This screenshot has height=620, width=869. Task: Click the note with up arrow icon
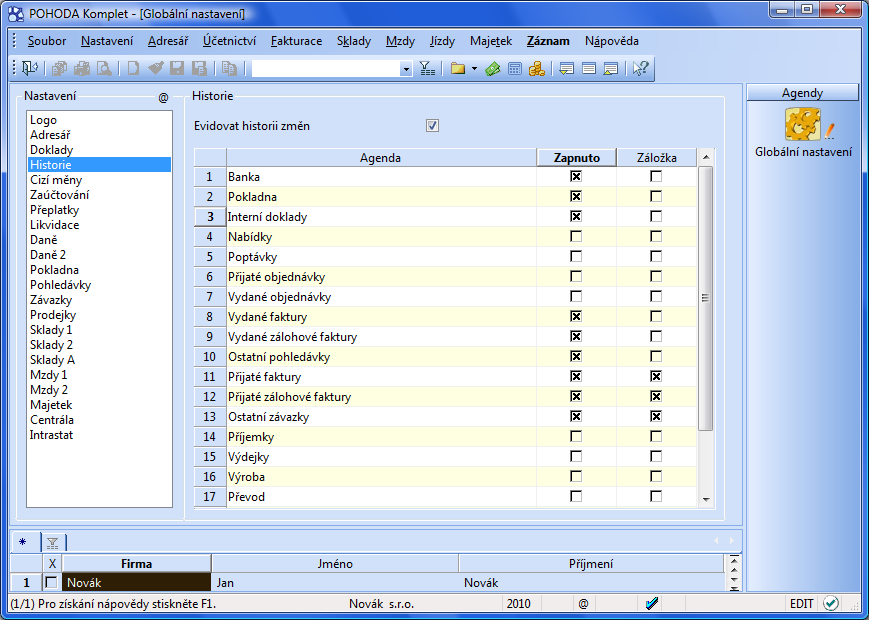pos(610,68)
